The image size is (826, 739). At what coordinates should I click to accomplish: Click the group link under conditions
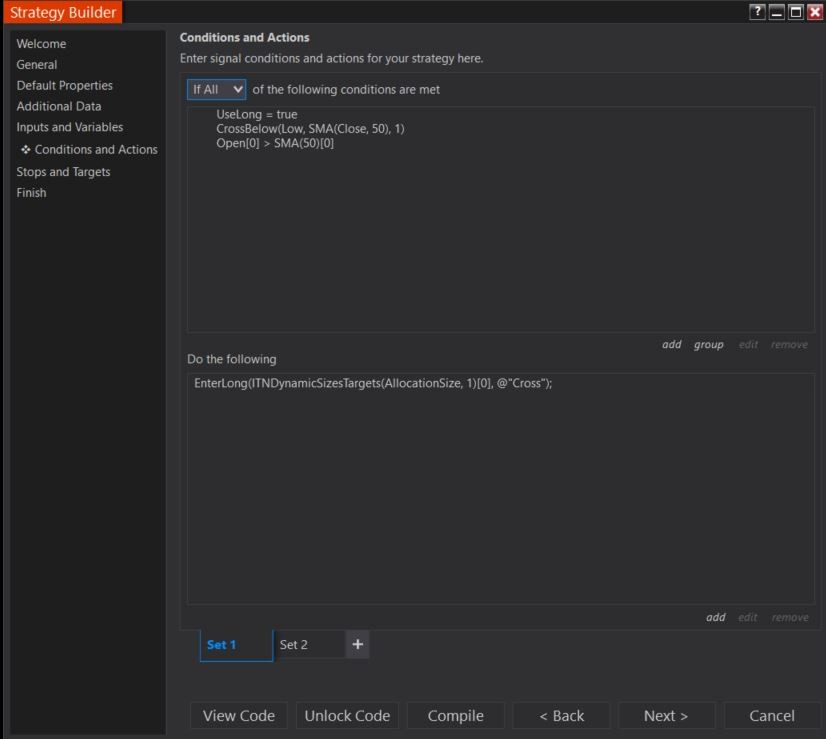pos(708,345)
